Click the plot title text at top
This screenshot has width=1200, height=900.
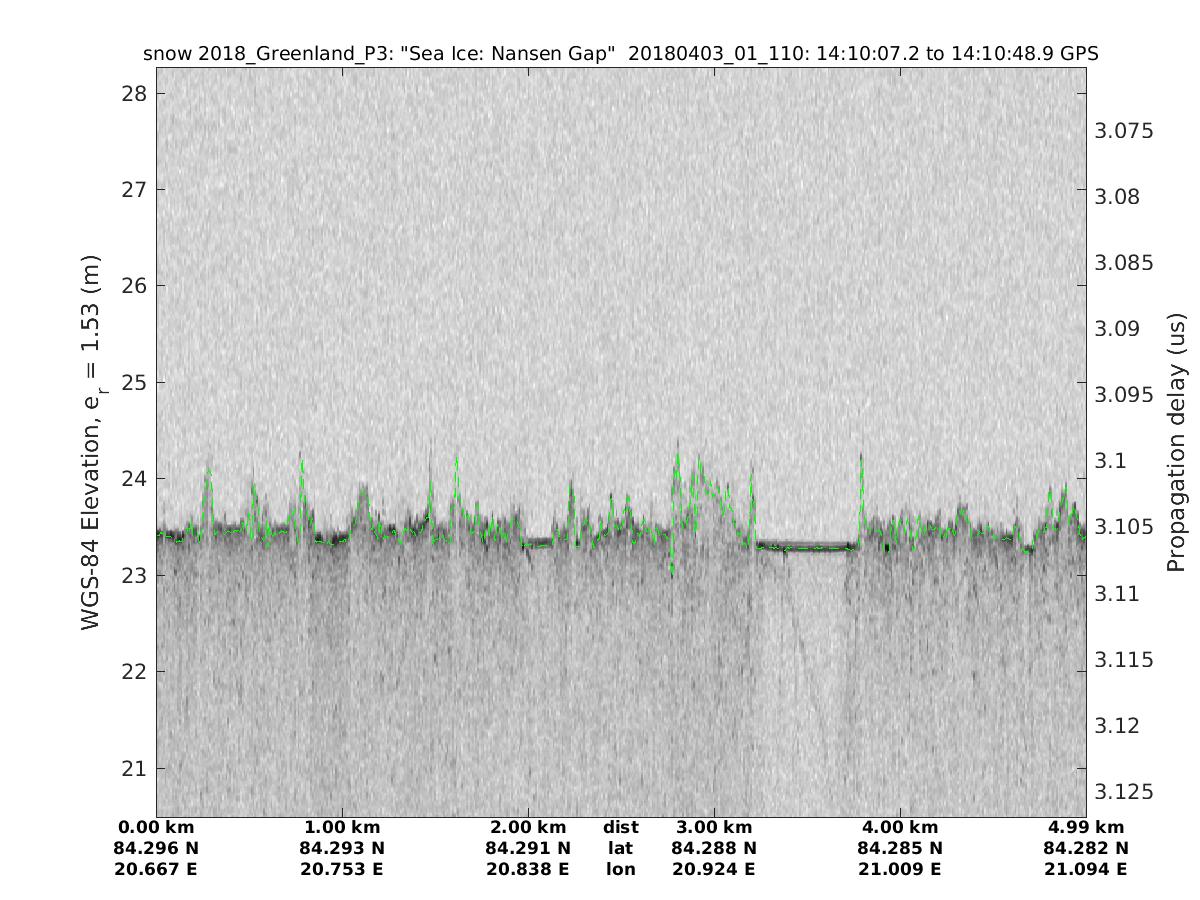tap(620, 54)
